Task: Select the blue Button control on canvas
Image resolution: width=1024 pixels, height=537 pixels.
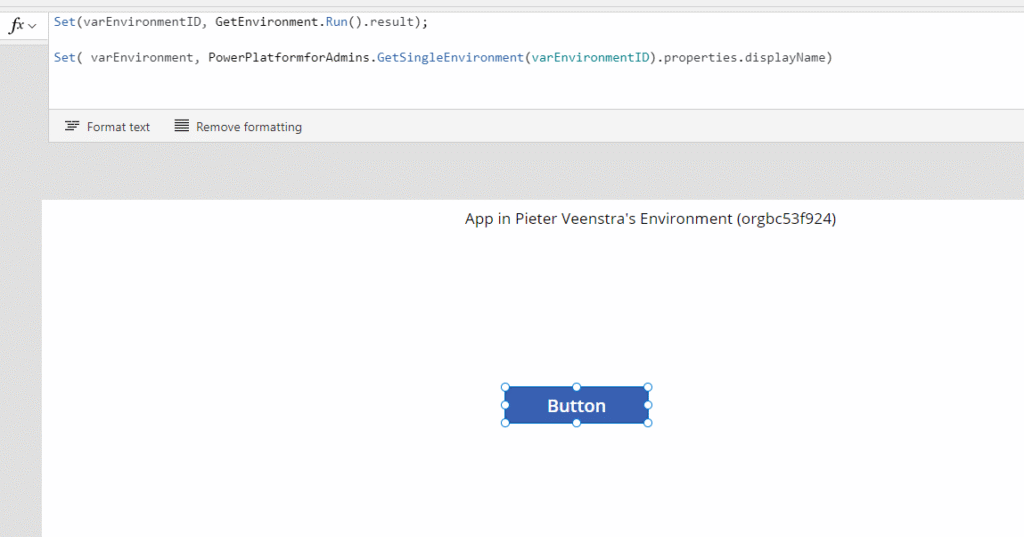Action: pos(577,405)
